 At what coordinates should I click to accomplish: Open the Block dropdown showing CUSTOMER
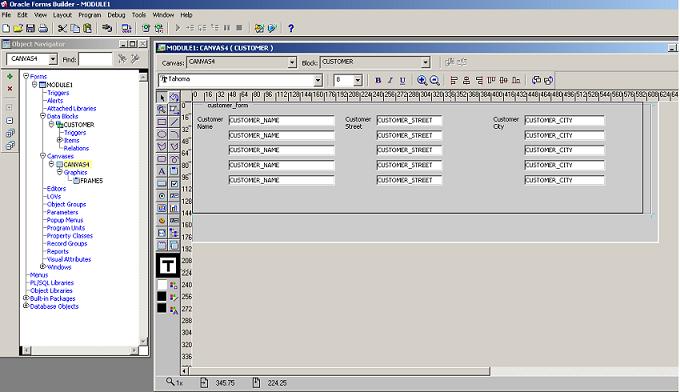click(425, 62)
